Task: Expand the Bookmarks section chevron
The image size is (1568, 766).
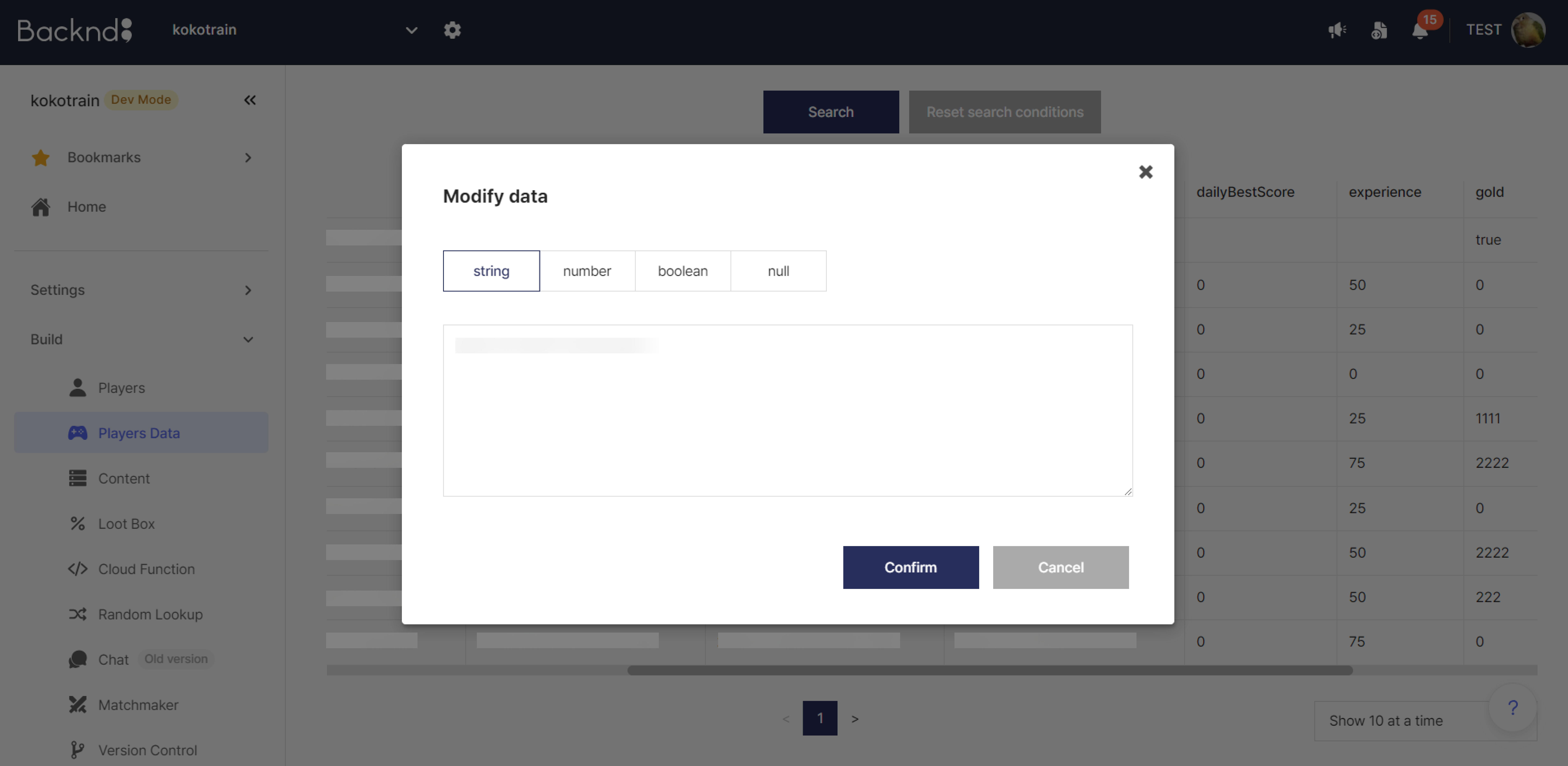Action: pyautogui.click(x=248, y=158)
